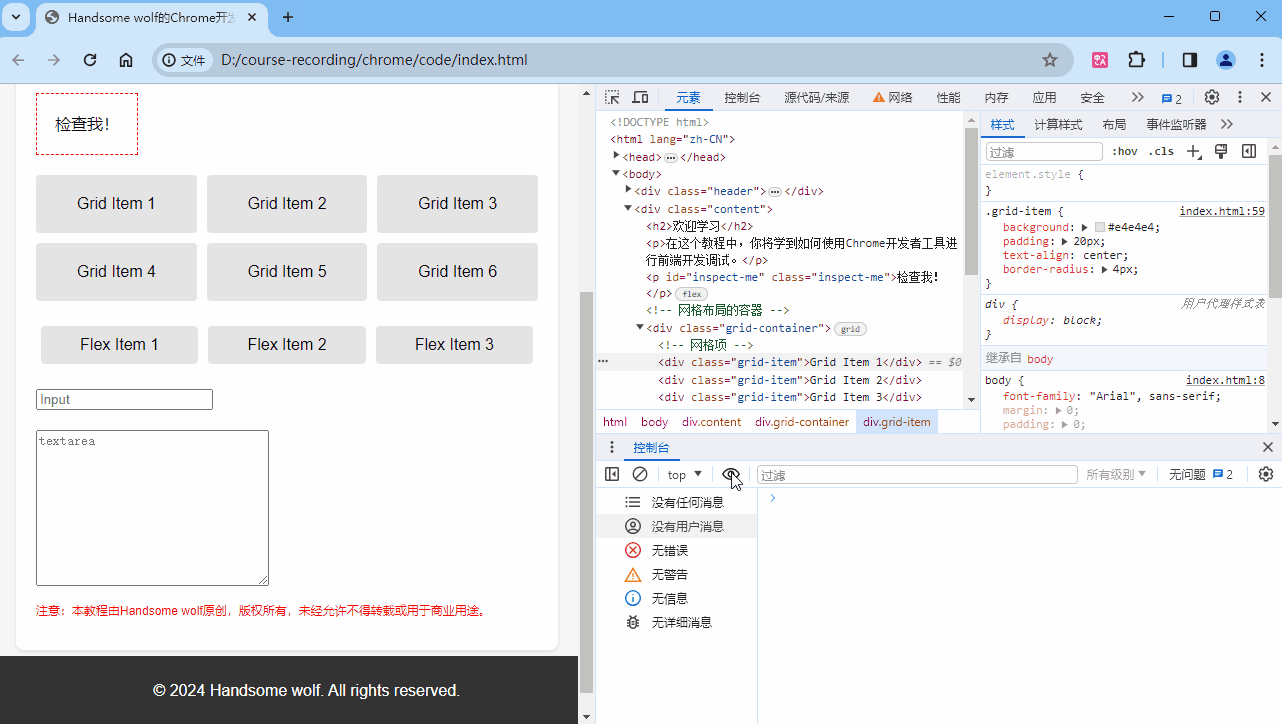Activate the element inspector picker icon

[612, 97]
